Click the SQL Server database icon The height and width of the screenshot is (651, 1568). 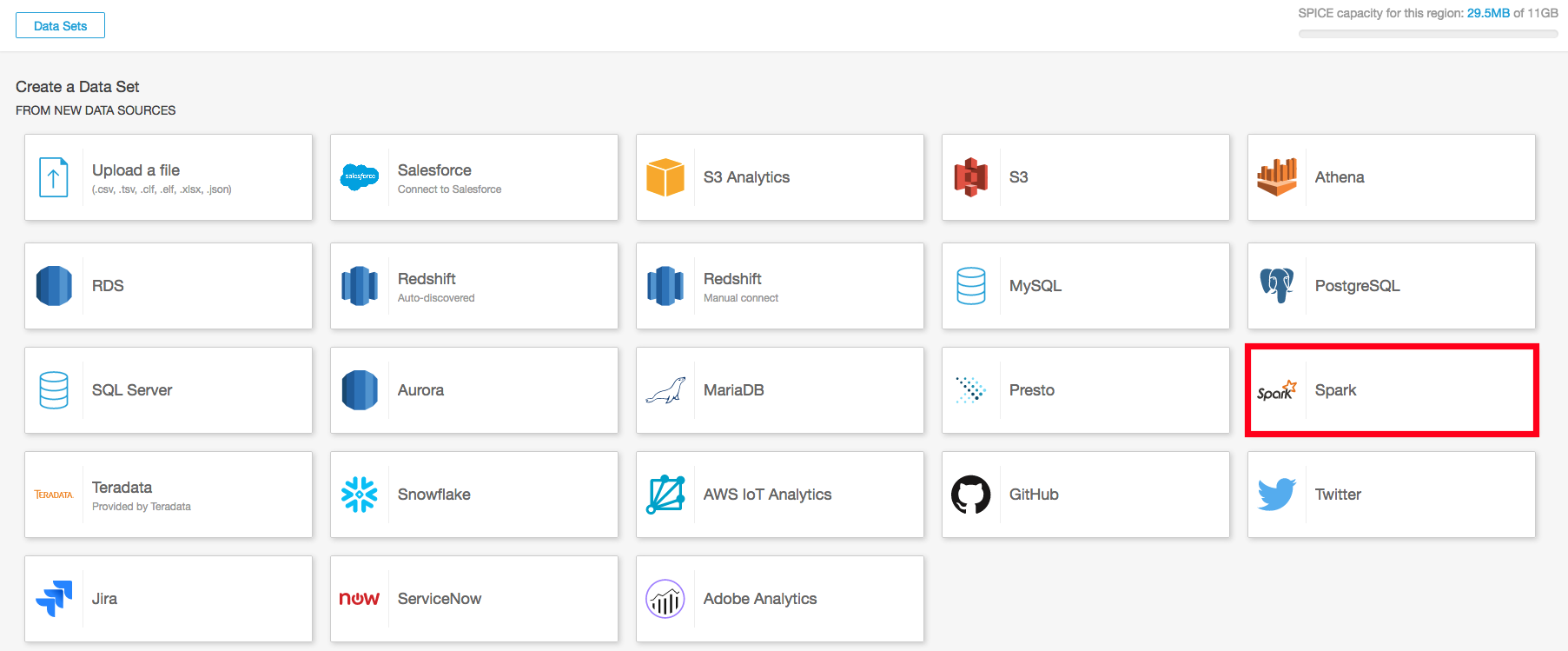tap(54, 390)
